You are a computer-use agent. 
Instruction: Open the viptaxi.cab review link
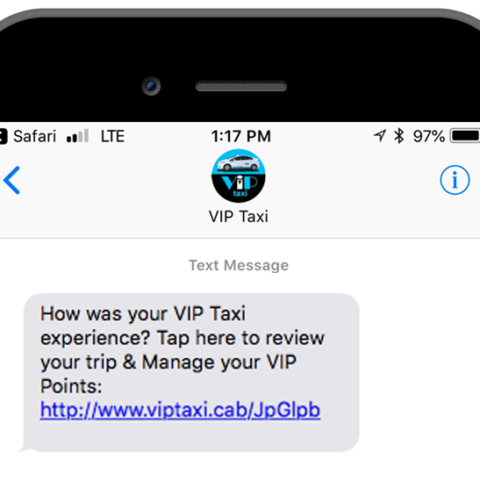(x=180, y=410)
